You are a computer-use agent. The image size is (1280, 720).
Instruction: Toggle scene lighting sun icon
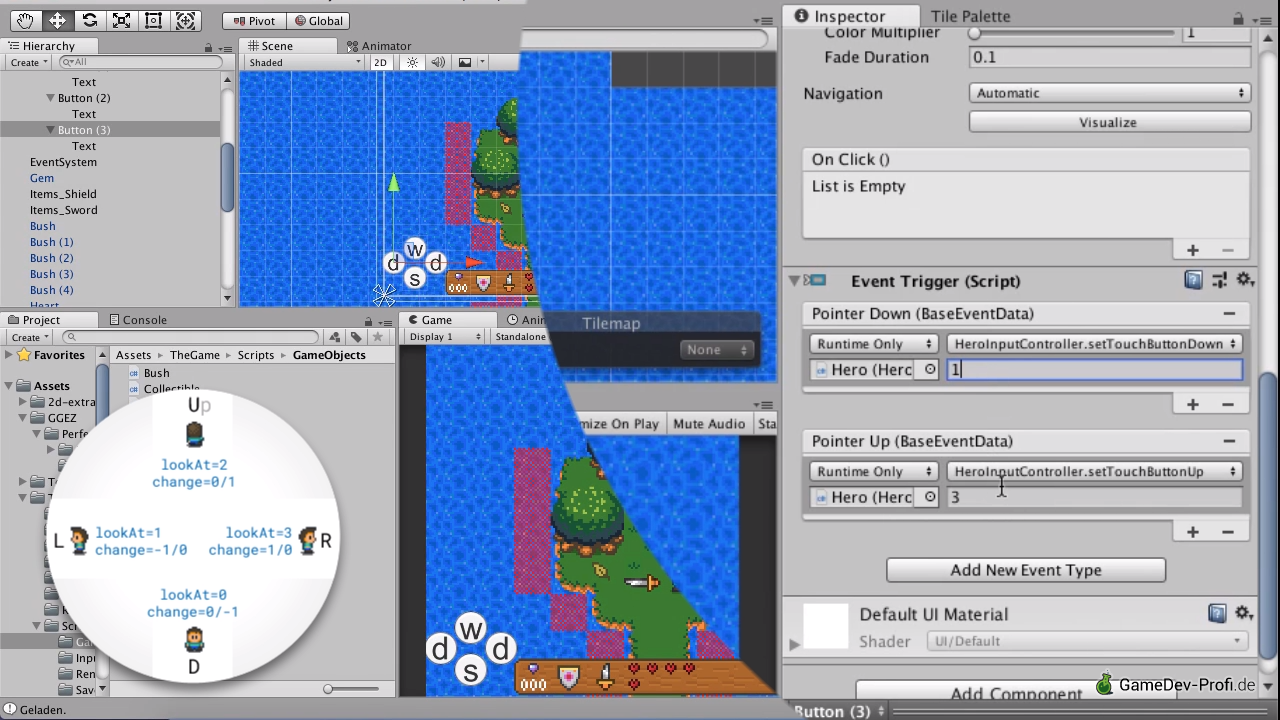pos(412,62)
